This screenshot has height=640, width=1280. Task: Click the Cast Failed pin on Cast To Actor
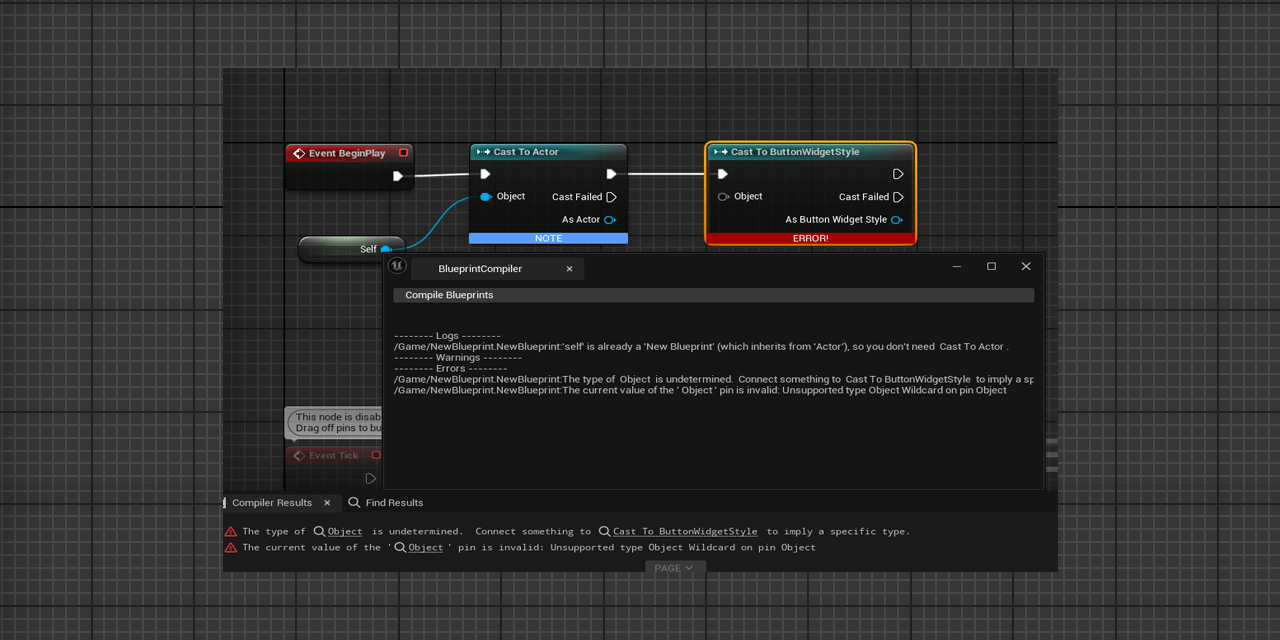coord(612,197)
